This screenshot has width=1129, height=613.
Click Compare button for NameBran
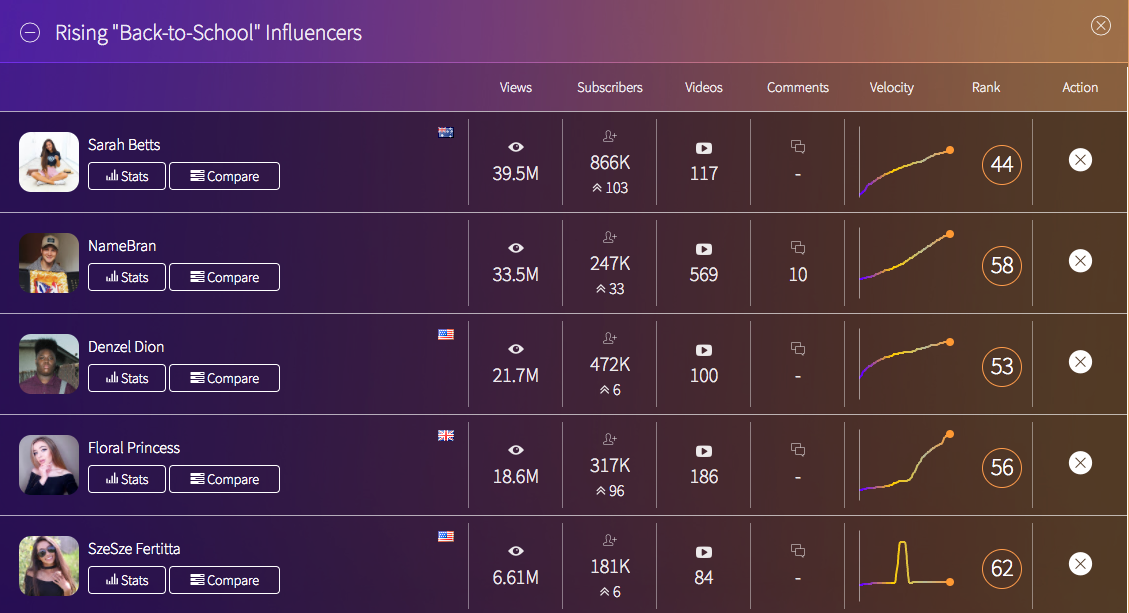224,277
